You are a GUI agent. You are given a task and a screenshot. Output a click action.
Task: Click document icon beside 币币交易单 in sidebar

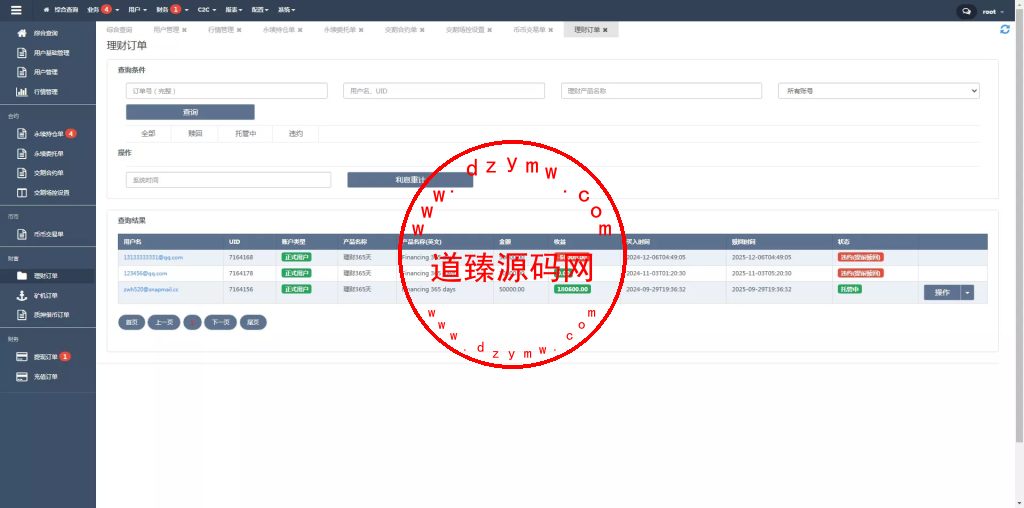pos(22,234)
